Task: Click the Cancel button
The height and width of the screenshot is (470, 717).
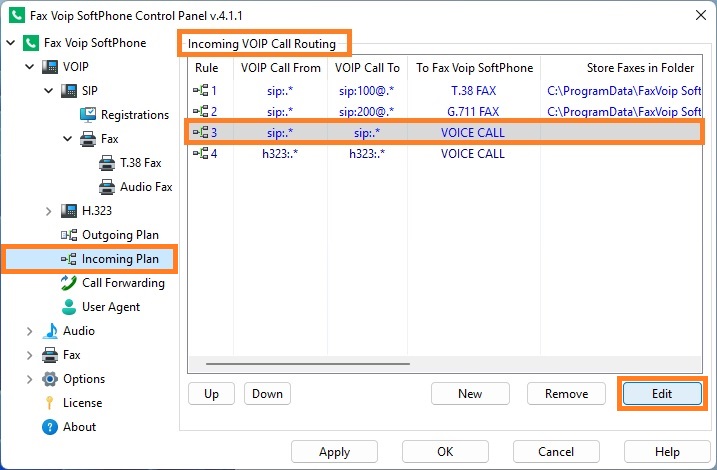Action: [x=556, y=452]
